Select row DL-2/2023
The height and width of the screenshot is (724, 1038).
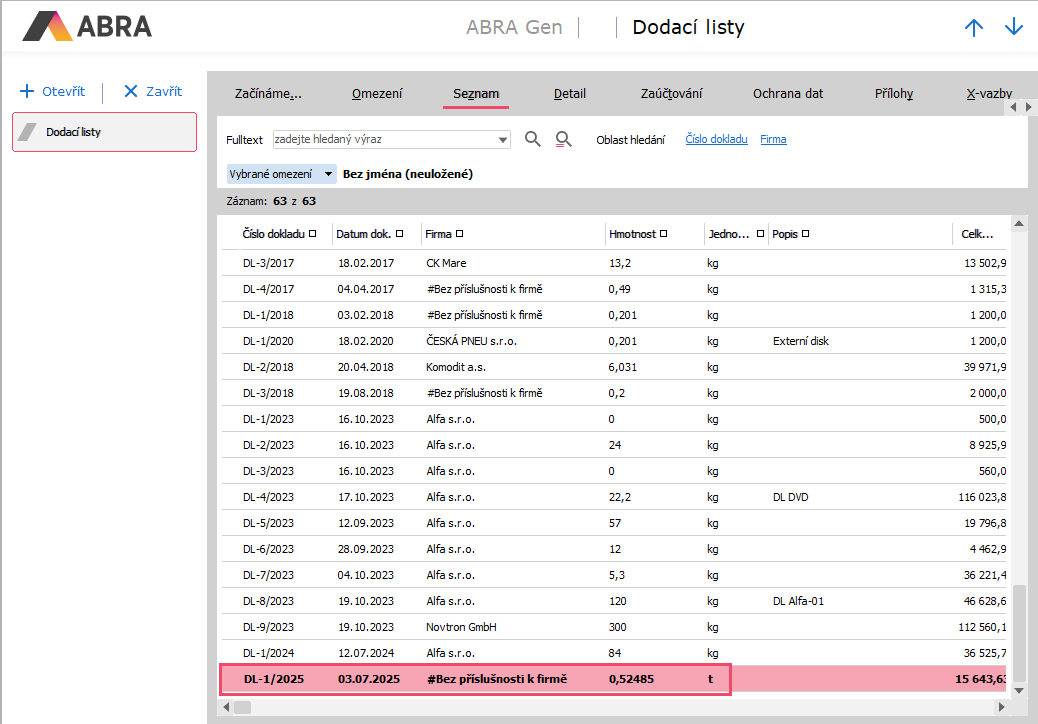click(x=614, y=445)
